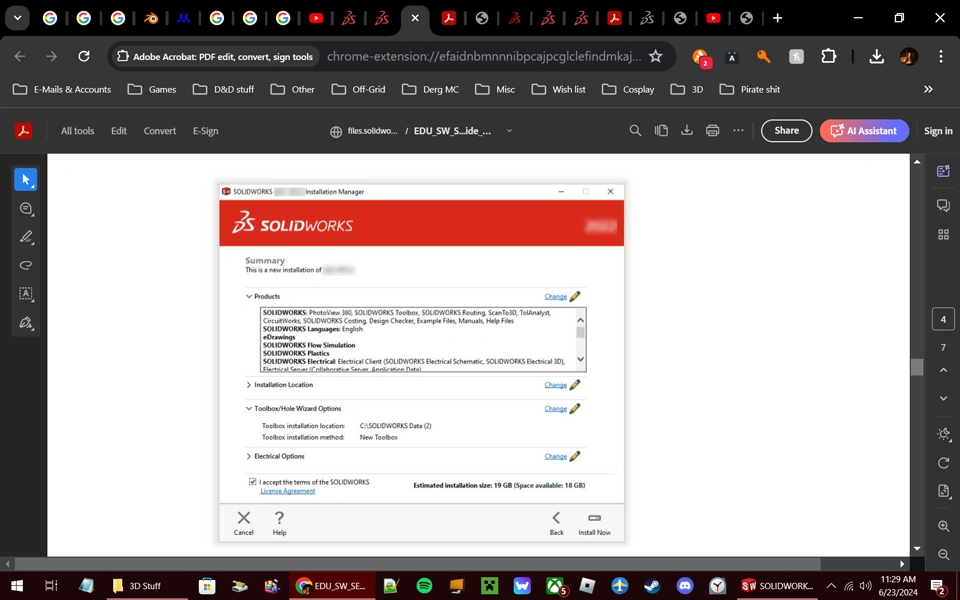Image resolution: width=960 pixels, height=600 pixels.
Task: Open the All tools menu
Action: tap(77, 130)
